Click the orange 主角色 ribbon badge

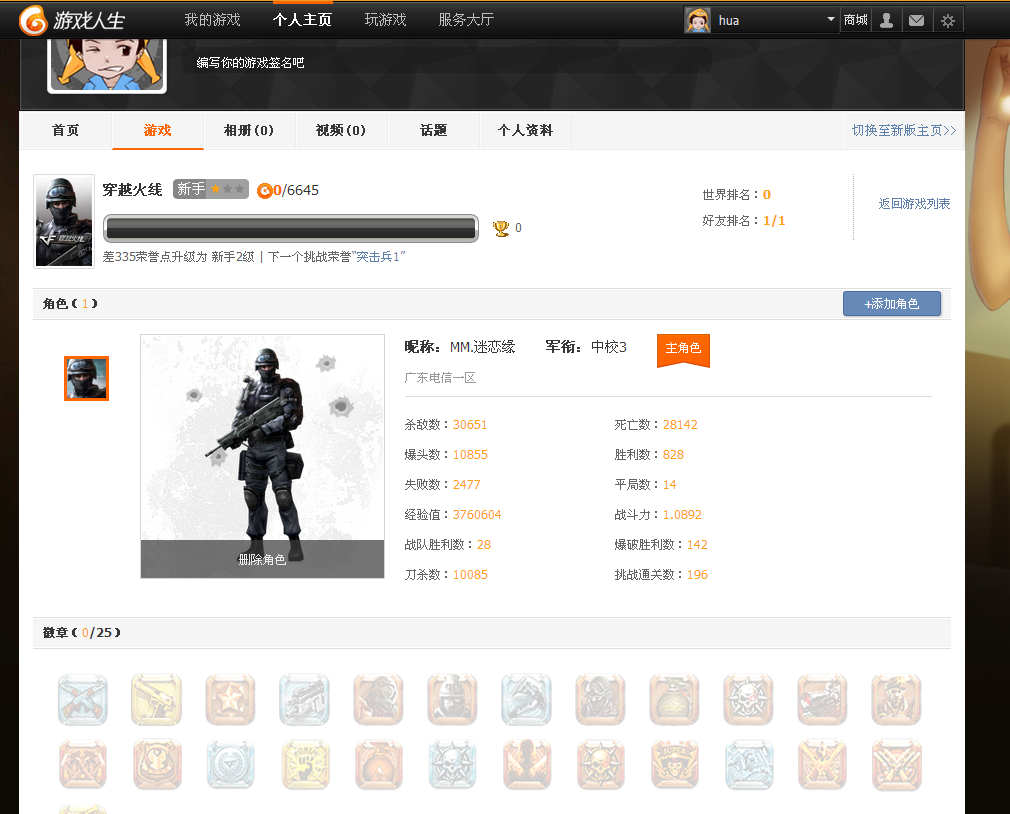[683, 350]
